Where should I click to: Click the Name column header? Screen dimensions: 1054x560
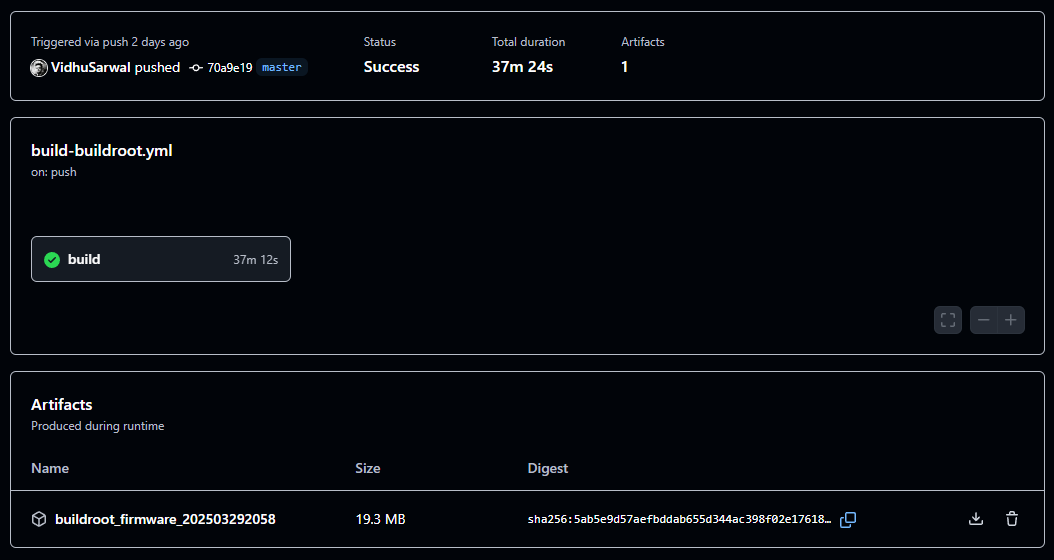click(50, 468)
